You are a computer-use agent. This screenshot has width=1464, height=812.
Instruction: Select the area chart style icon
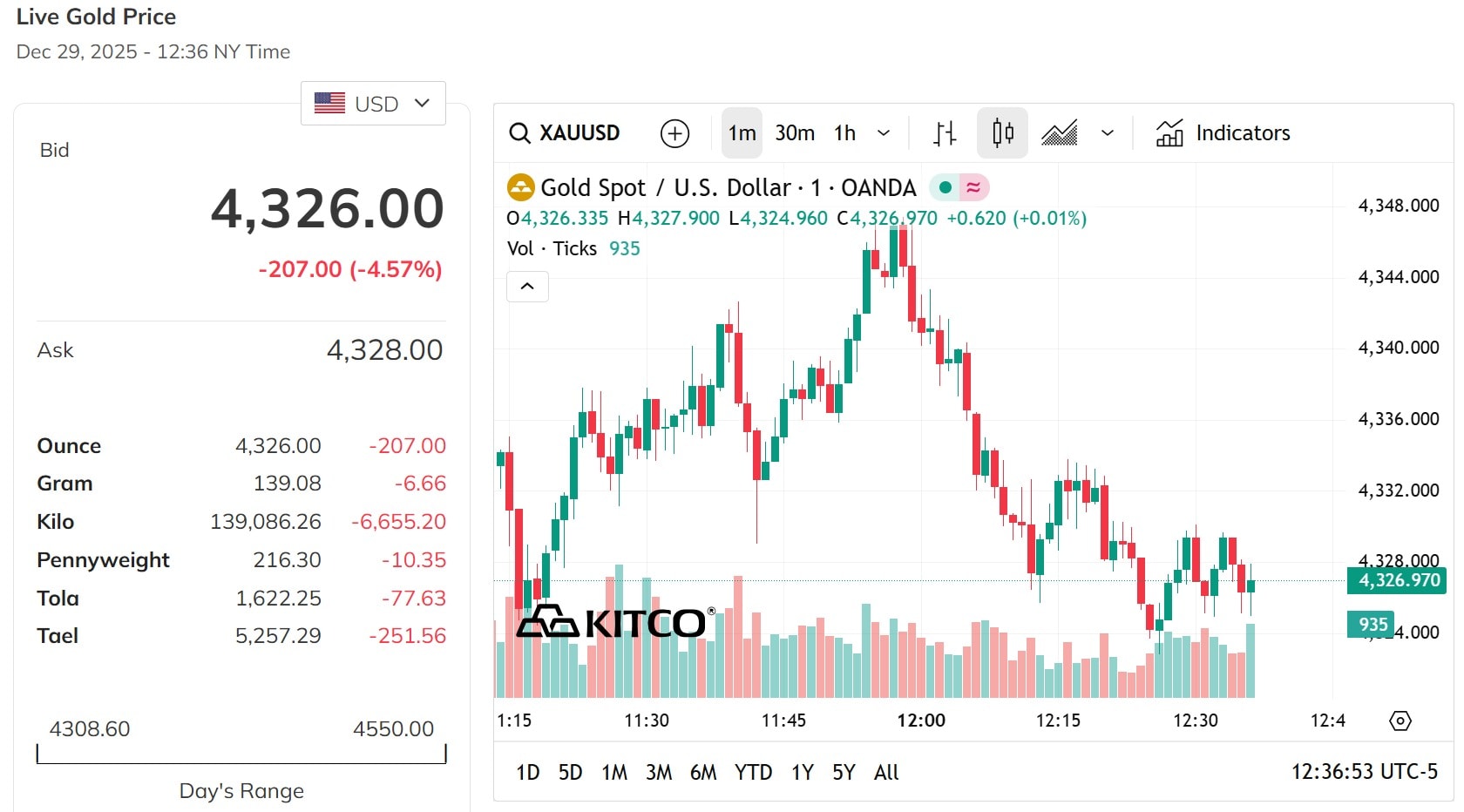tap(1060, 133)
